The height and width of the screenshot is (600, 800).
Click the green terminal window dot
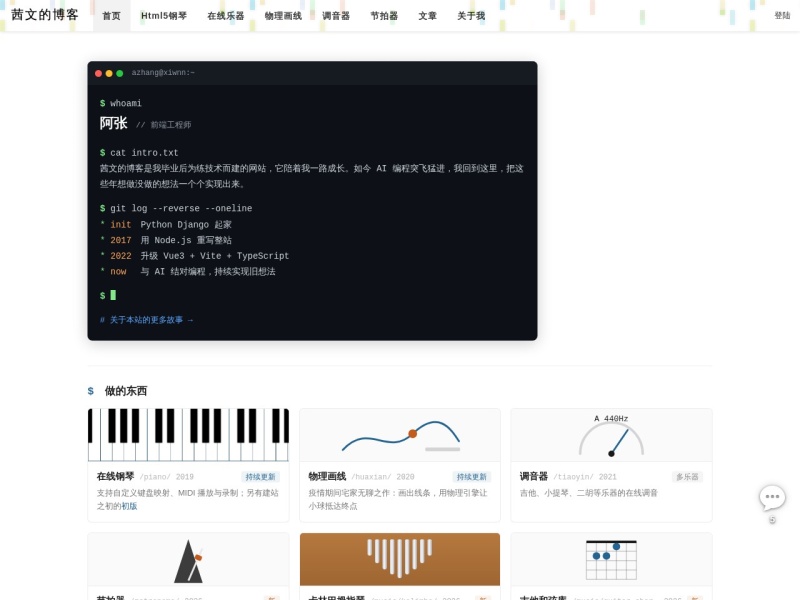(x=119, y=73)
